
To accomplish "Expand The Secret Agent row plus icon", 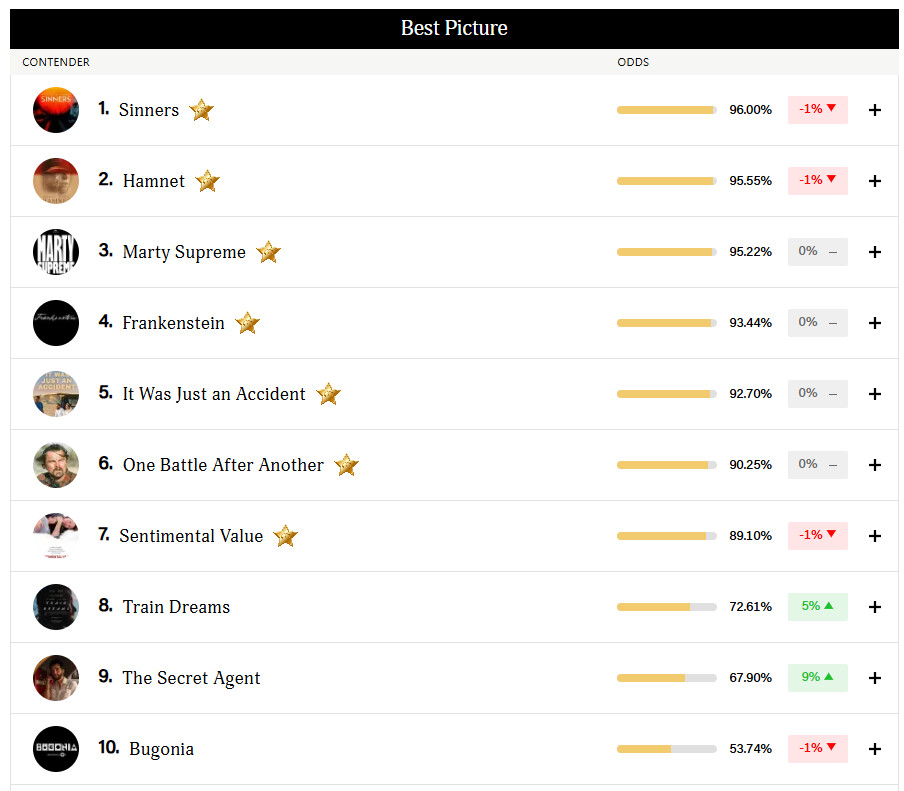I will (875, 678).
